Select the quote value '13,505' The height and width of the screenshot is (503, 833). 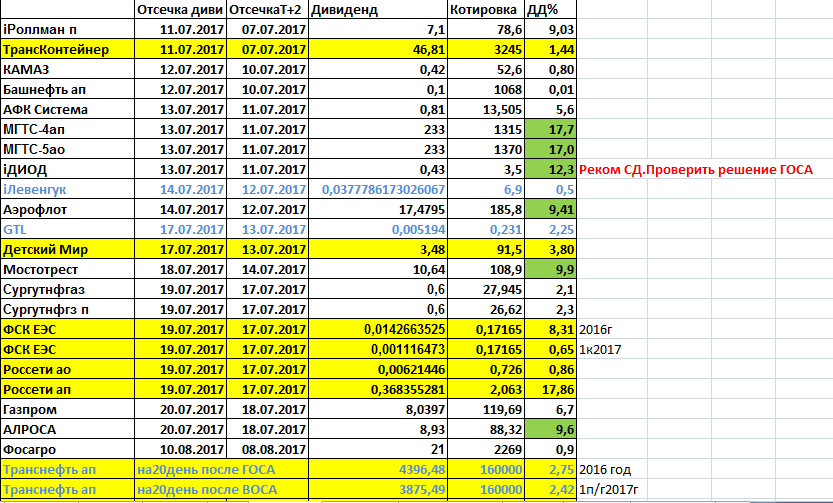click(x=486, y=109)
